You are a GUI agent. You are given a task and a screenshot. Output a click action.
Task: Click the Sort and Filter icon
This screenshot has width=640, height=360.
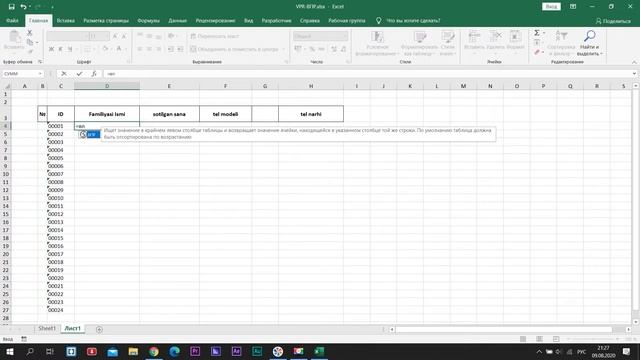point(561,36)
